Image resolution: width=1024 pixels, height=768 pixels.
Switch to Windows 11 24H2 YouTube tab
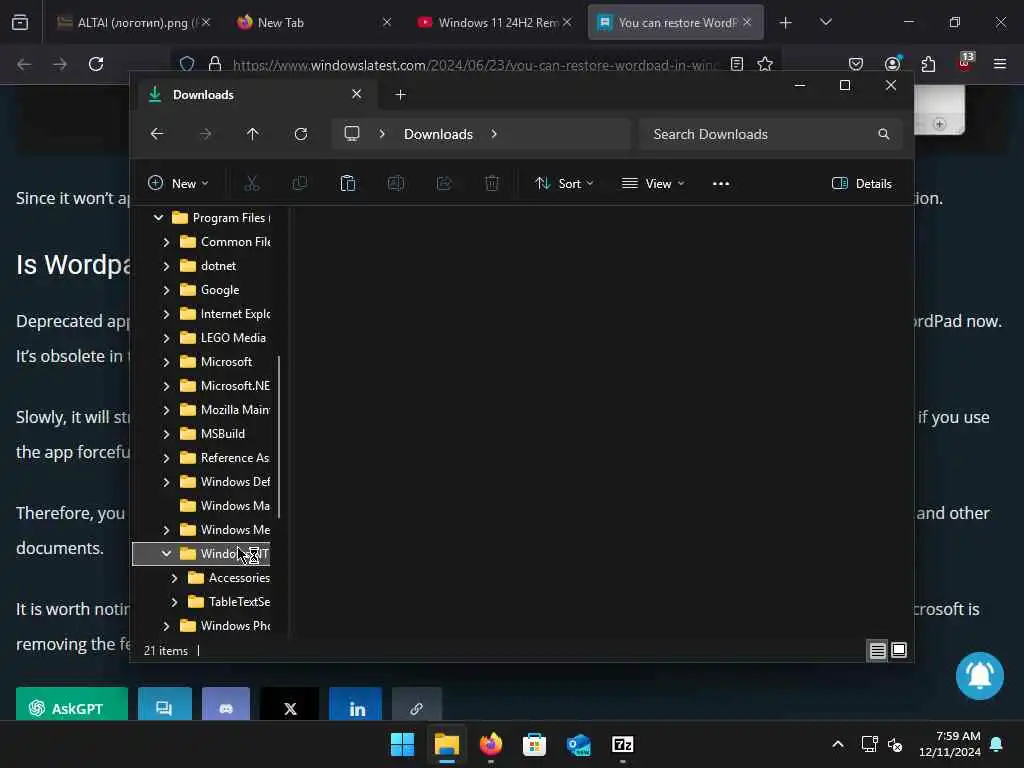pyautogui.click(x=493, y=22)
